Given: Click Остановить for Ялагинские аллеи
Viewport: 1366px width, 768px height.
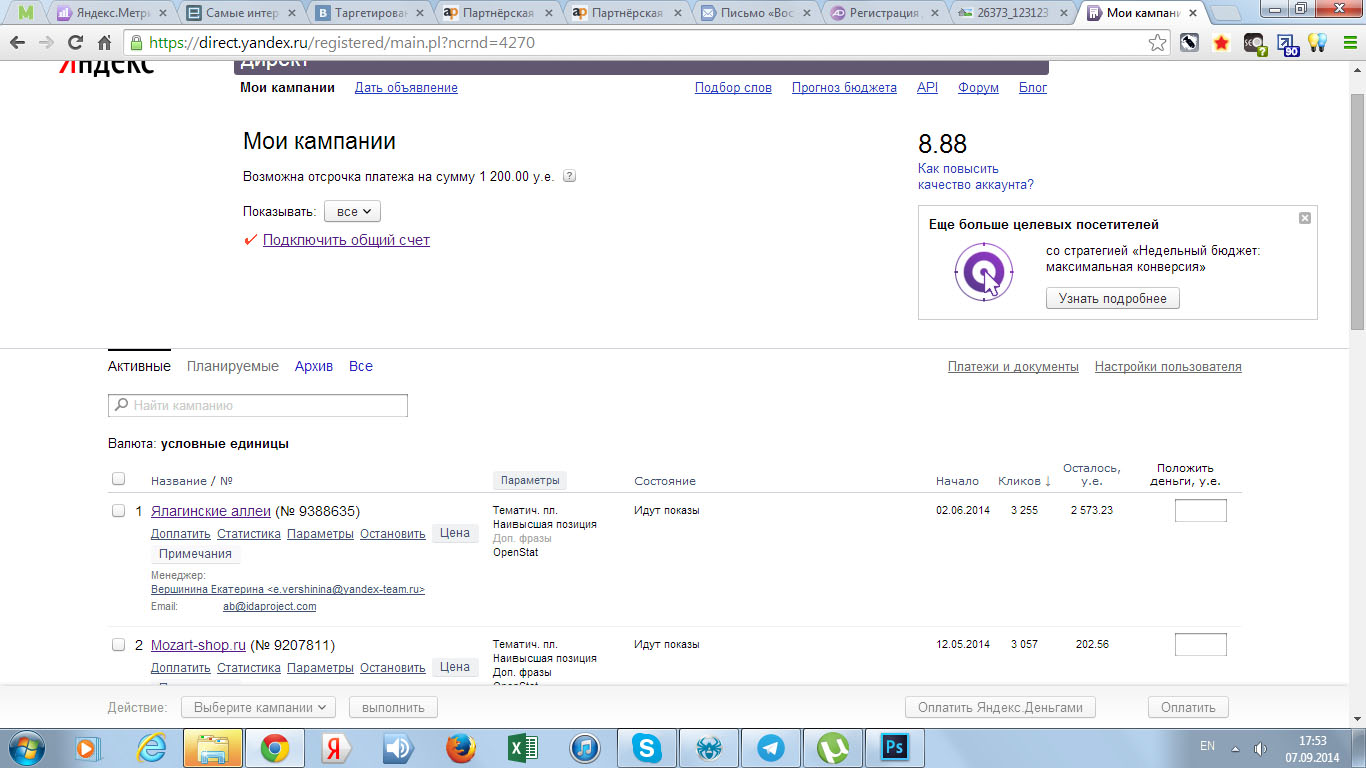Looking at the screenshot, I should [393, 534].
